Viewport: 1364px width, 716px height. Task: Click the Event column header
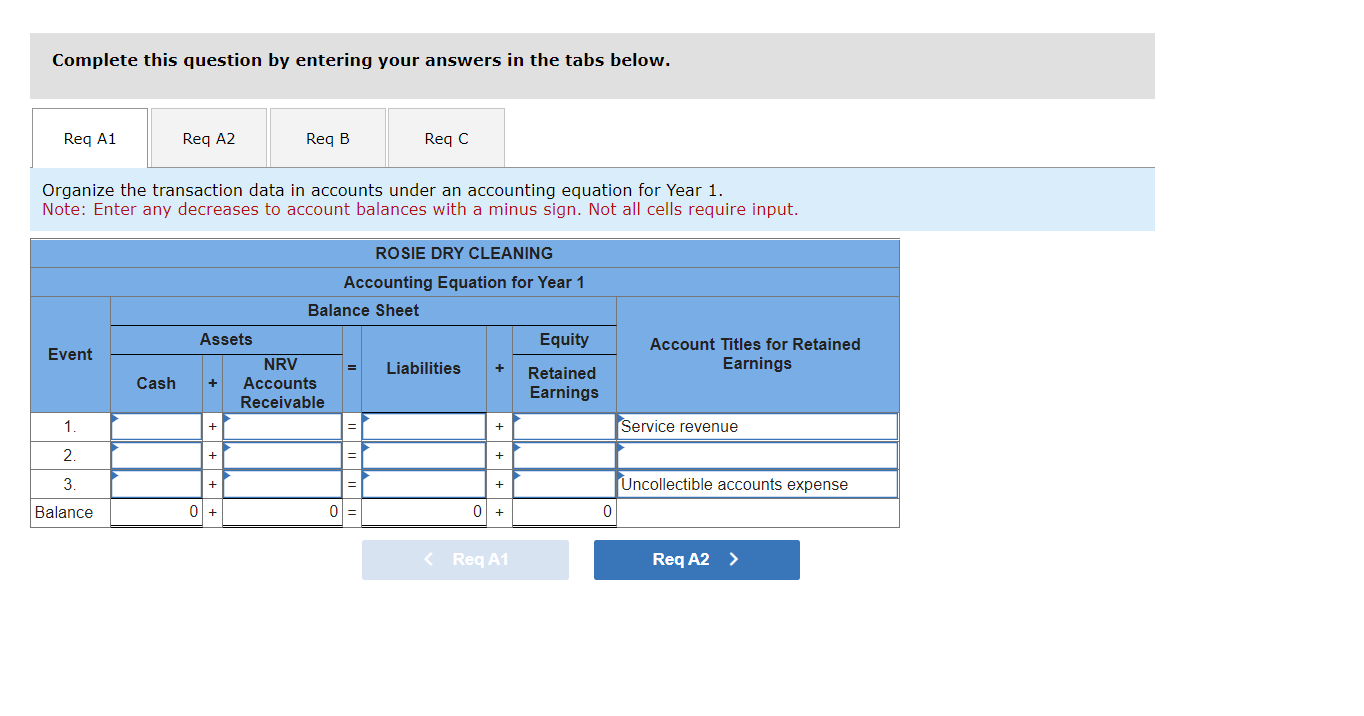pos(70,355)
